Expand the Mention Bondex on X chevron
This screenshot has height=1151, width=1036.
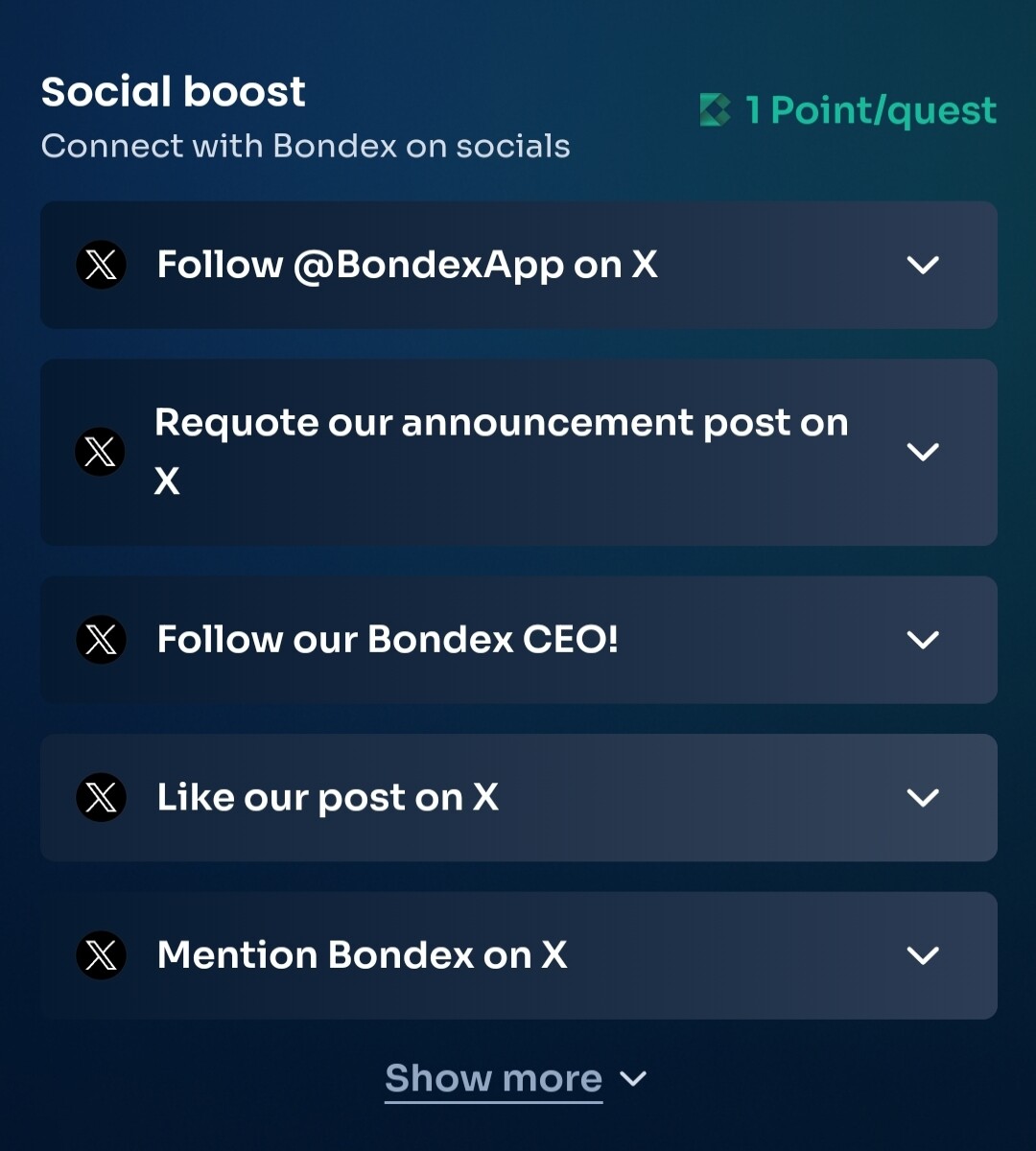point(923,955)
